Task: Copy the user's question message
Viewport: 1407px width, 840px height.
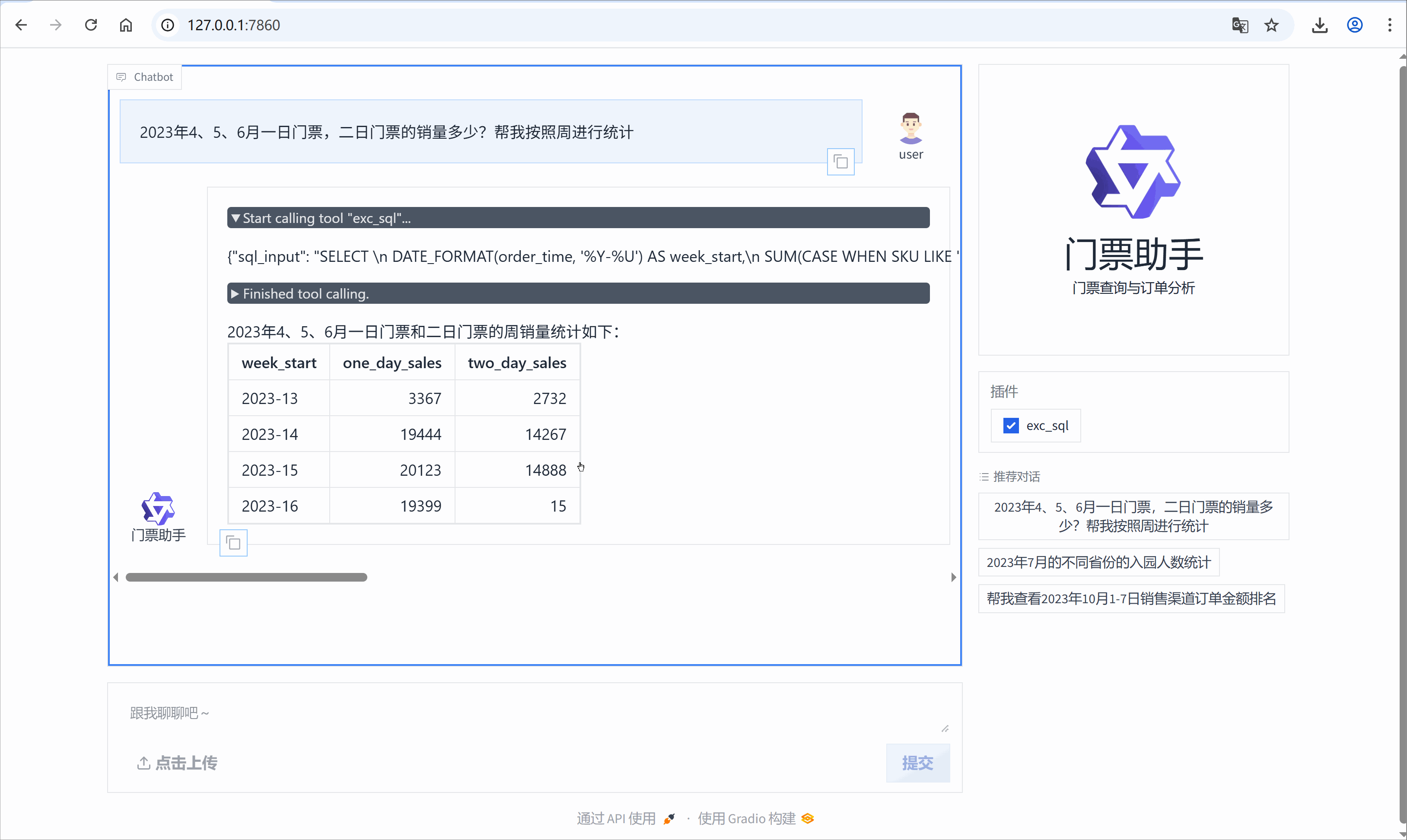Action: tap(840, 161)
